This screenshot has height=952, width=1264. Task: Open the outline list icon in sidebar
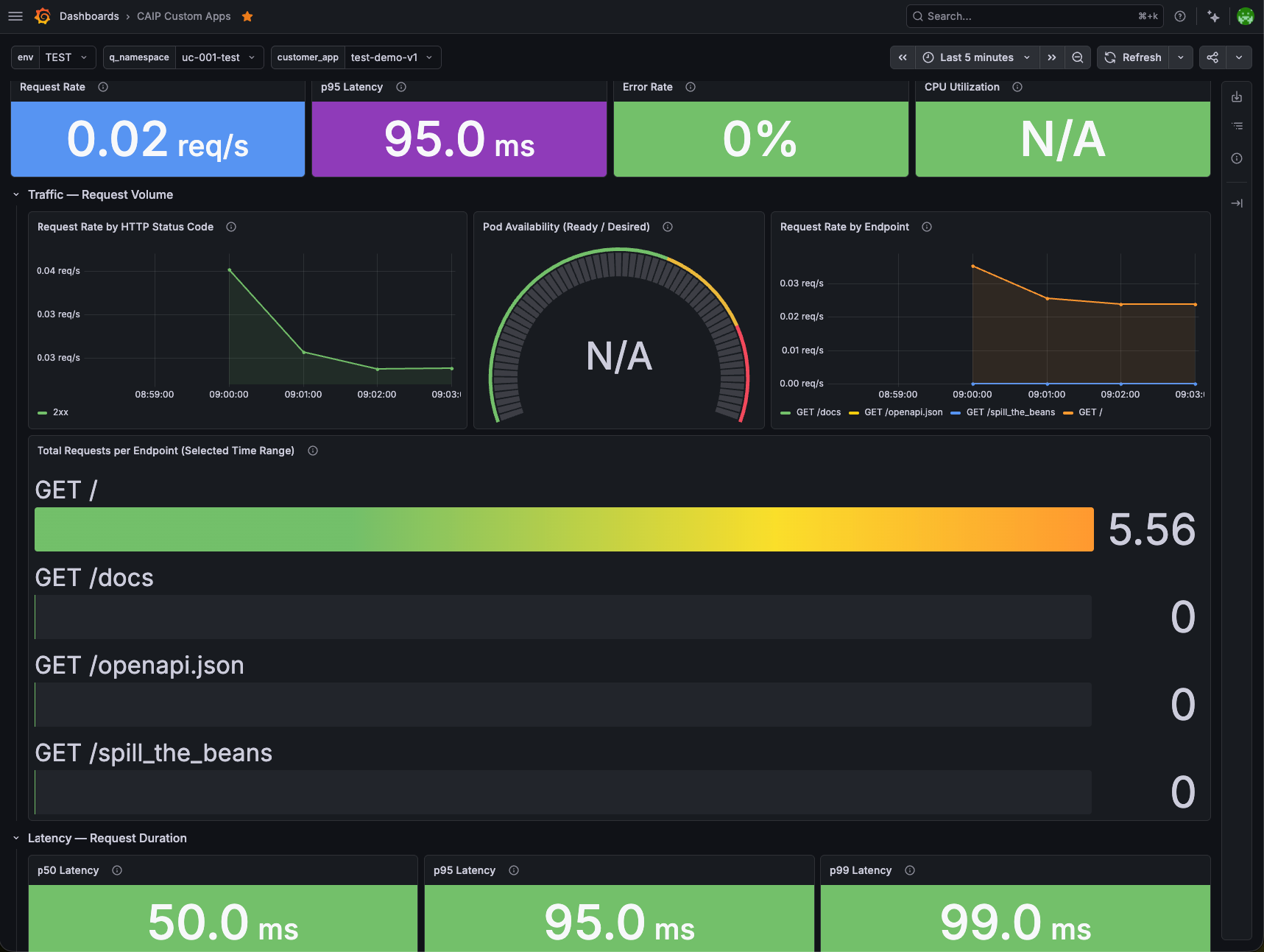point(1237,127)
